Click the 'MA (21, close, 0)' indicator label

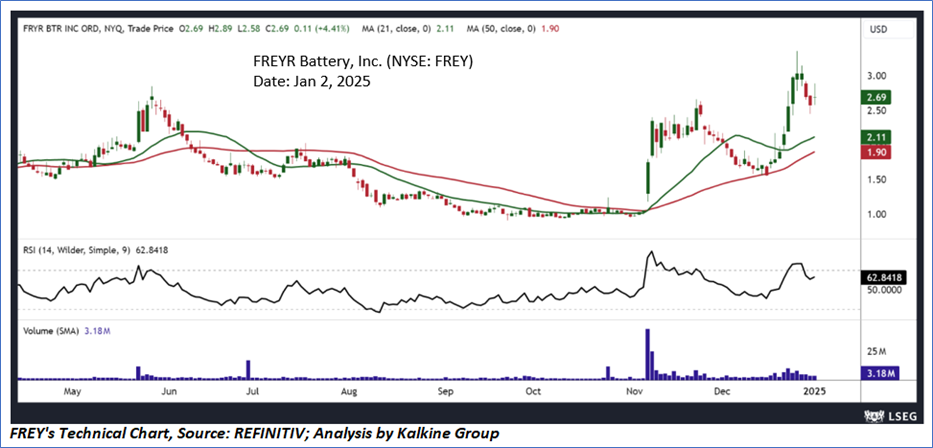tap(397, 28)
